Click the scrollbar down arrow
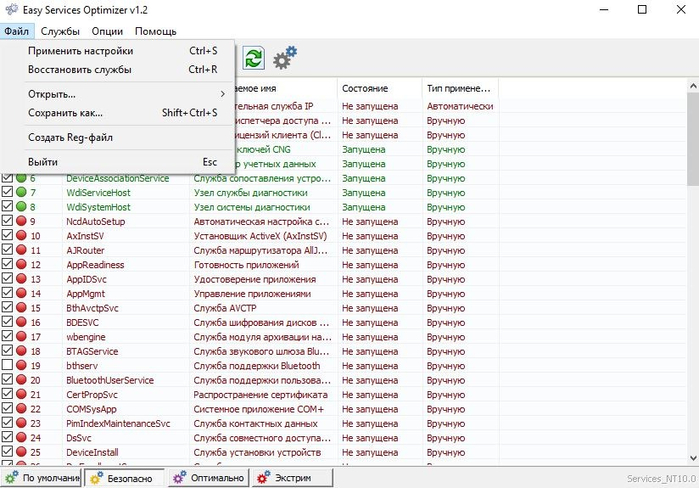The width and height of the screenshot is (699, 488). pos(693,458)
